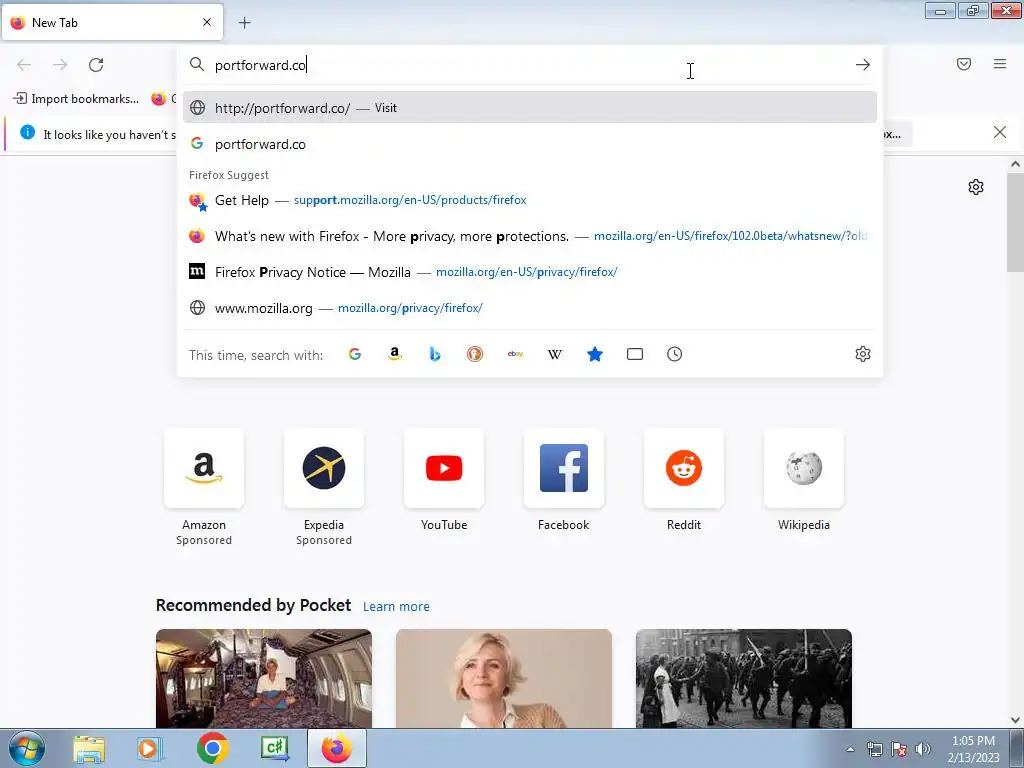
Task: Open new tab personalize gear icon
Action: 976,187
